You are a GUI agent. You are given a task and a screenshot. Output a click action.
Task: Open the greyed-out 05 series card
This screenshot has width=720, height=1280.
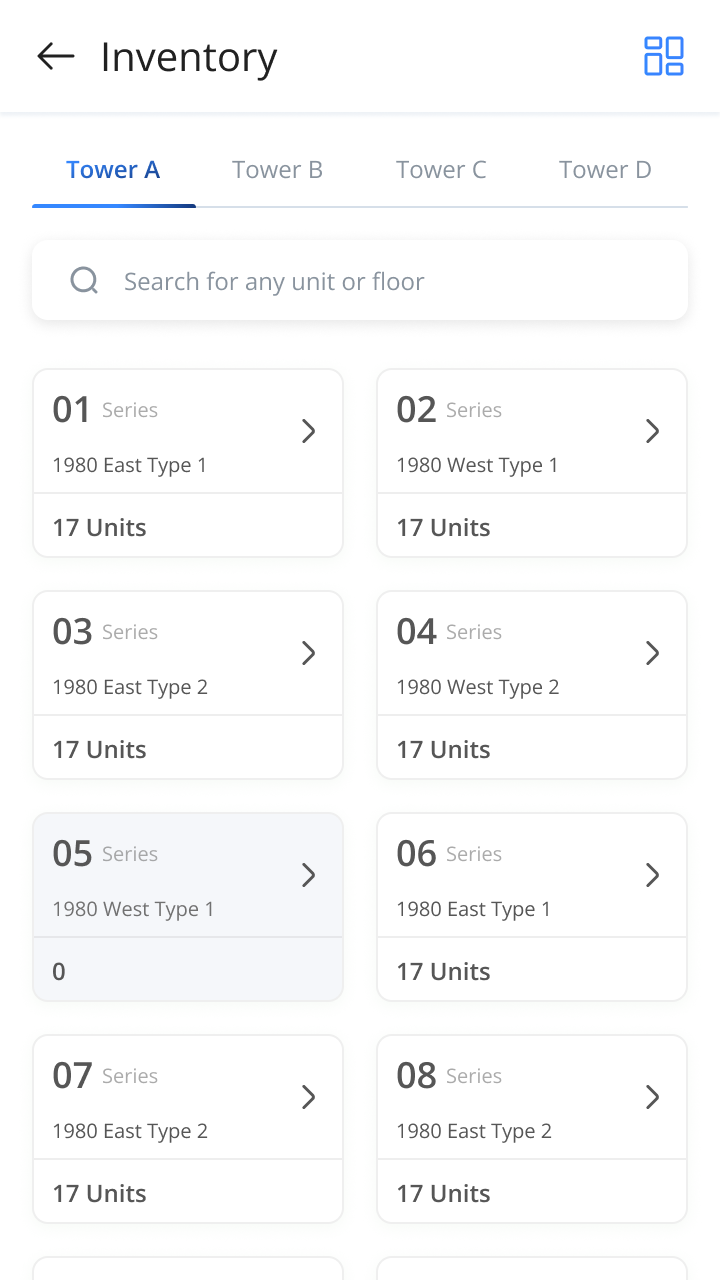coord(188,907)
